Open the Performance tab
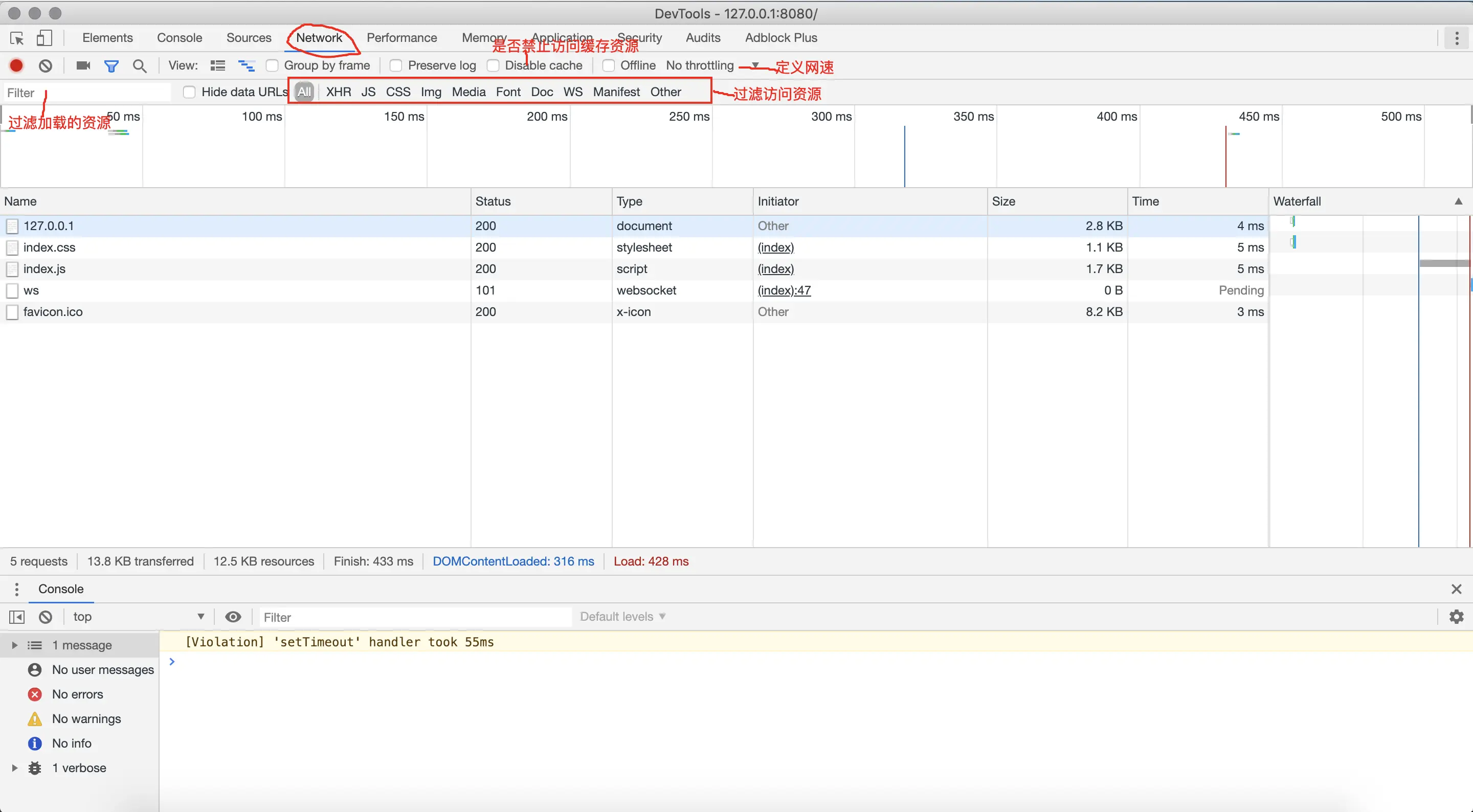This screenshot has height=812, width=1473. pos(401,38)
